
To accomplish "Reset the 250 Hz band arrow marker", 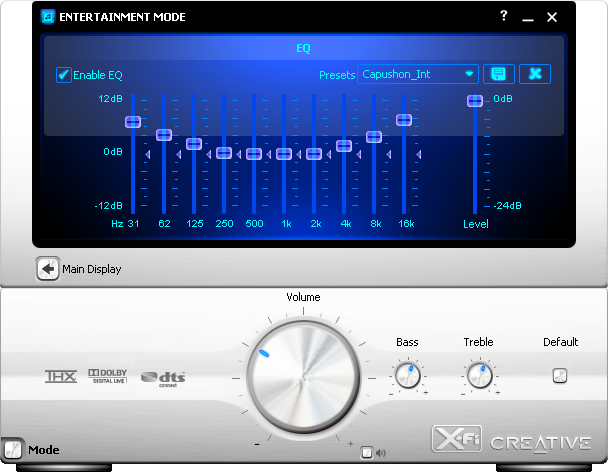I will [238, 155].
